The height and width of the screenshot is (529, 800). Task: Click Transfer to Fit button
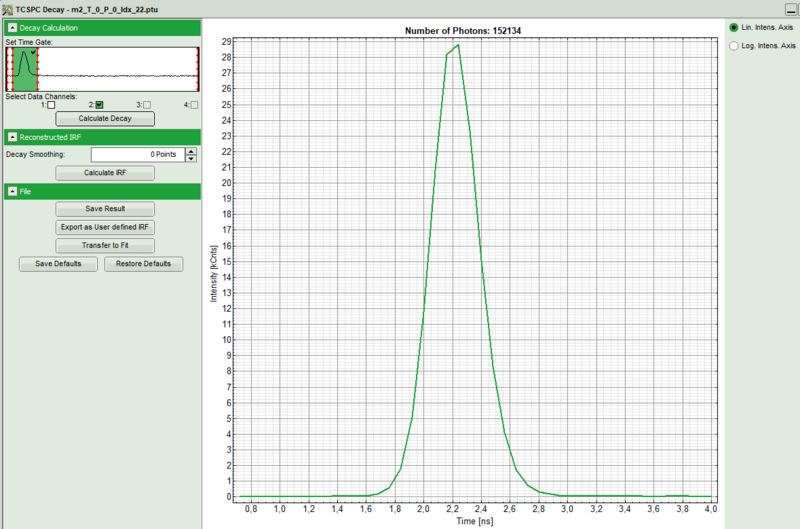(105, 245)
